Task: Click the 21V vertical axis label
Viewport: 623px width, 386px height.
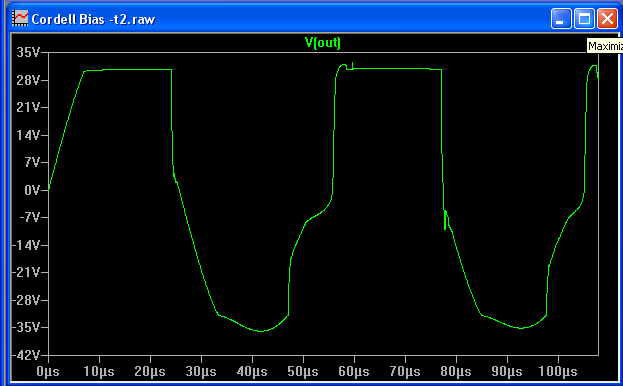Action: tap(28, 107)
